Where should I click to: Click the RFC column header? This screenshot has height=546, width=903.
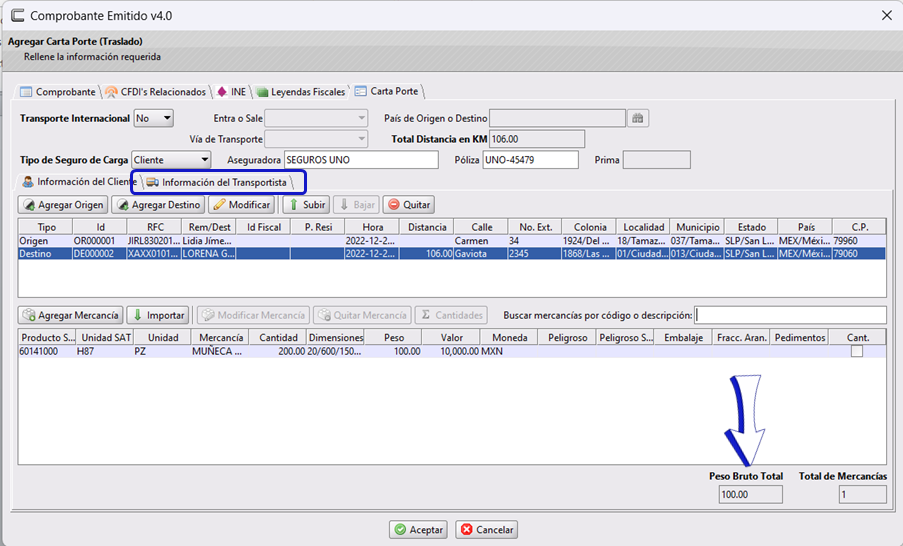[154, 227]
